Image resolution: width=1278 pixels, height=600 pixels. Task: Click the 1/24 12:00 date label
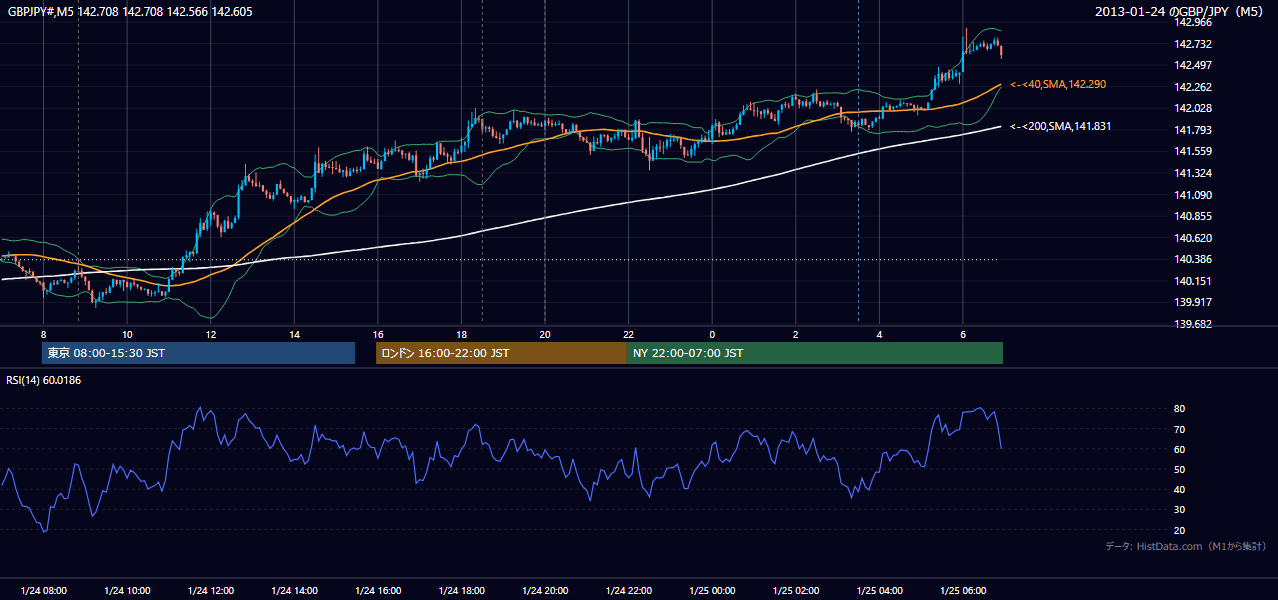tap(211, 591)
